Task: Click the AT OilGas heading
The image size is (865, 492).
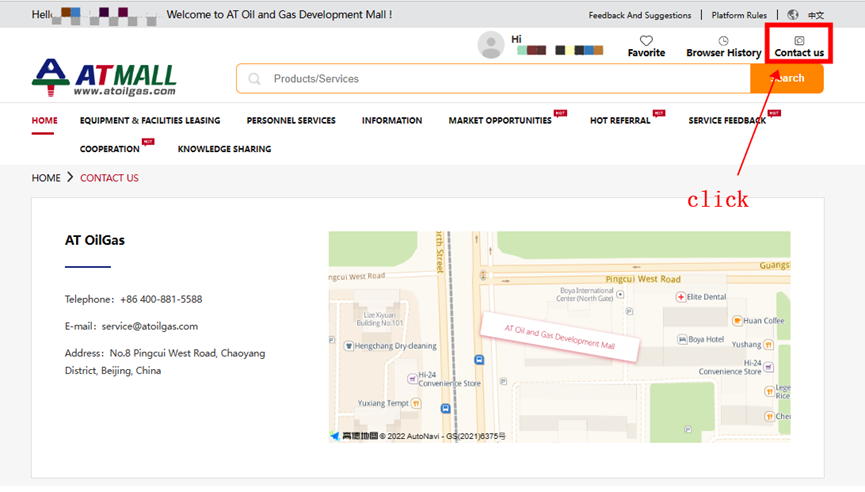Action: [95, 240]
